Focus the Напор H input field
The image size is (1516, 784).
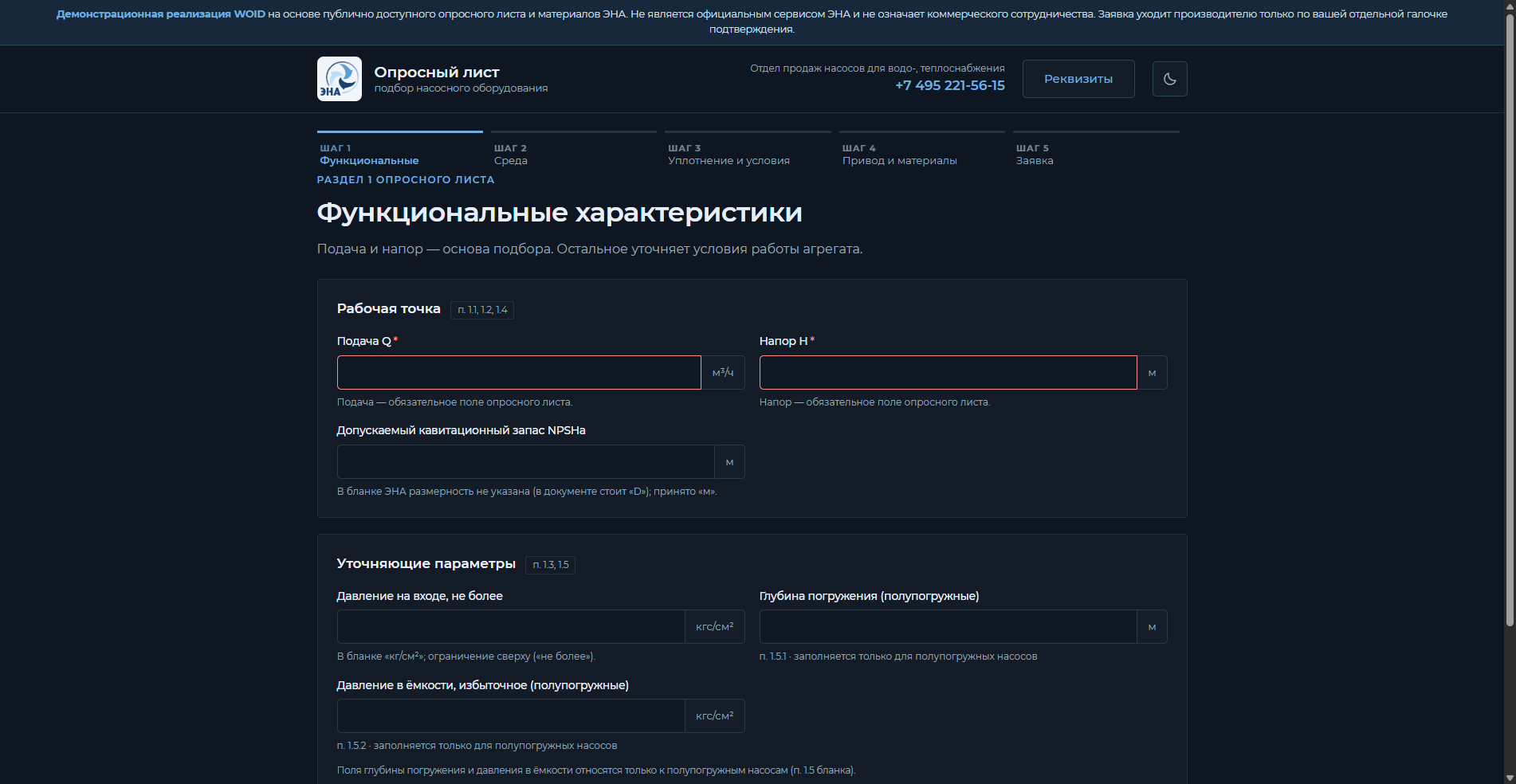(948, 373)
